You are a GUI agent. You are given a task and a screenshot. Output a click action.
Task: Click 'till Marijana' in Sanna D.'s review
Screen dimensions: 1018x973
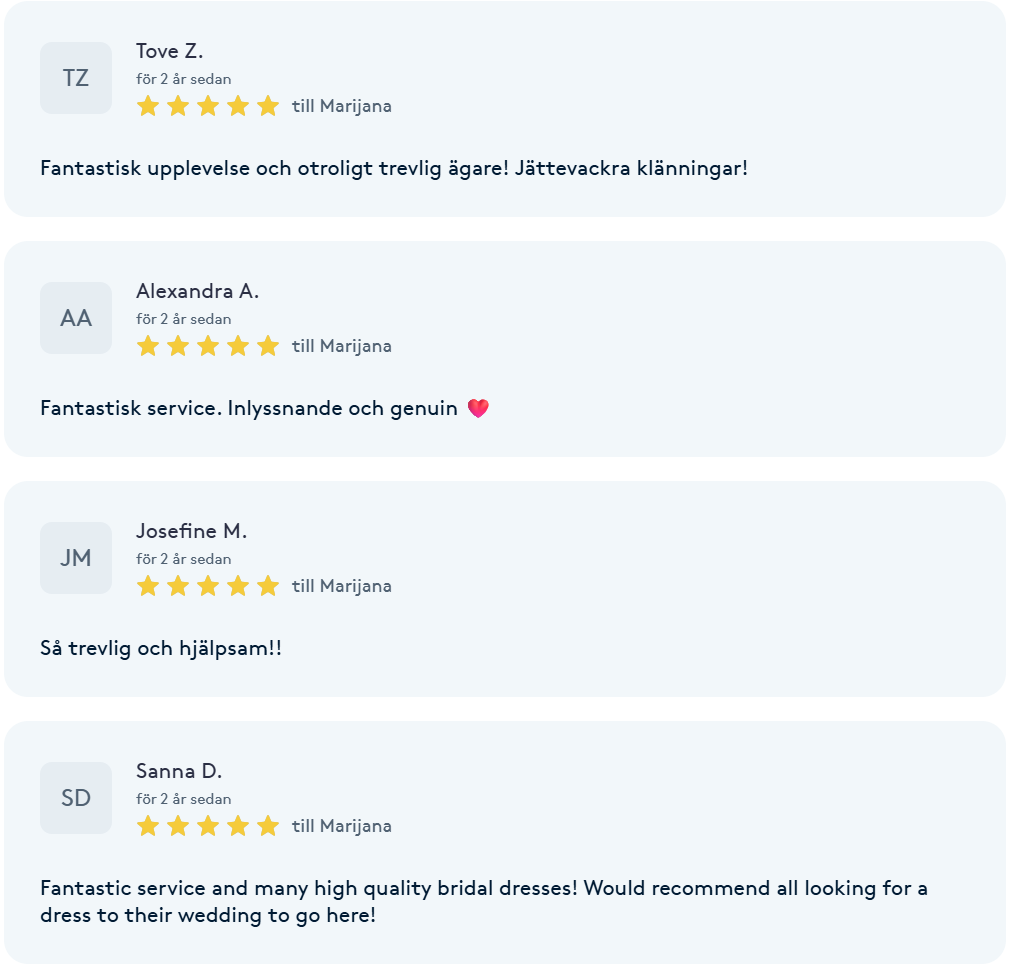[341, 826]
